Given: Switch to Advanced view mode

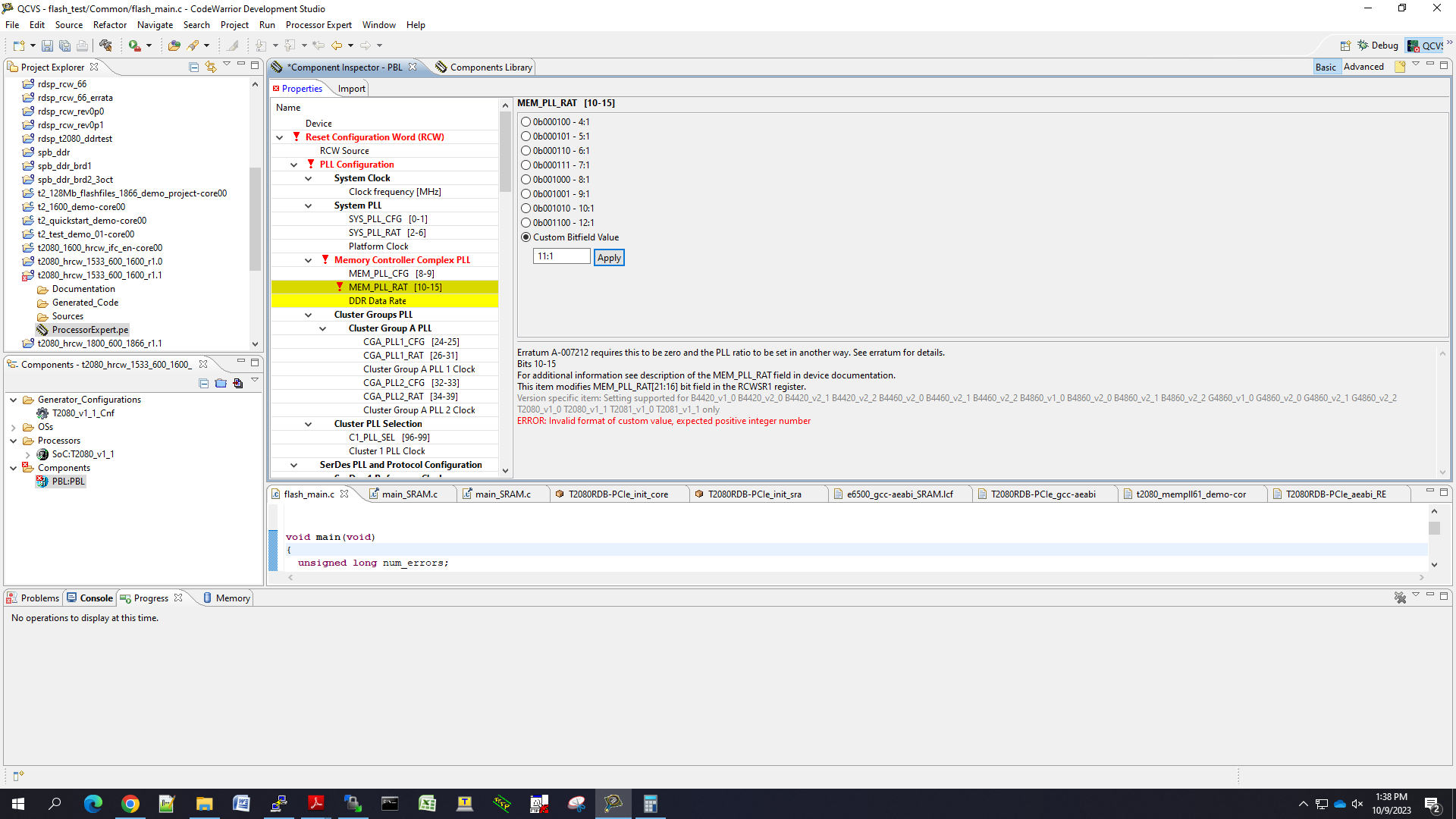Looking at the screenshot, I should click(1363, 67).
